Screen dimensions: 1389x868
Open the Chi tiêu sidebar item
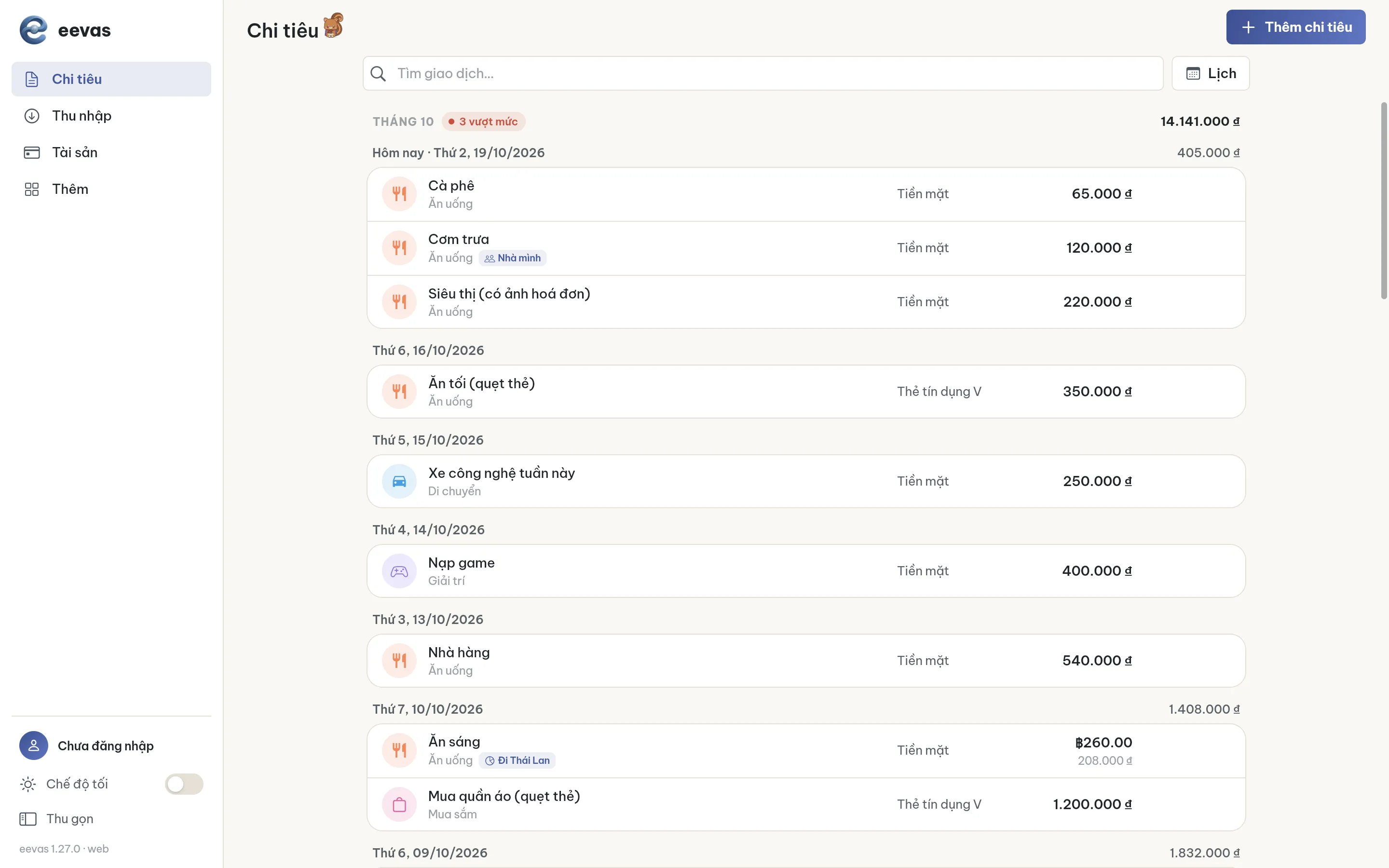[x=111, y=79]
